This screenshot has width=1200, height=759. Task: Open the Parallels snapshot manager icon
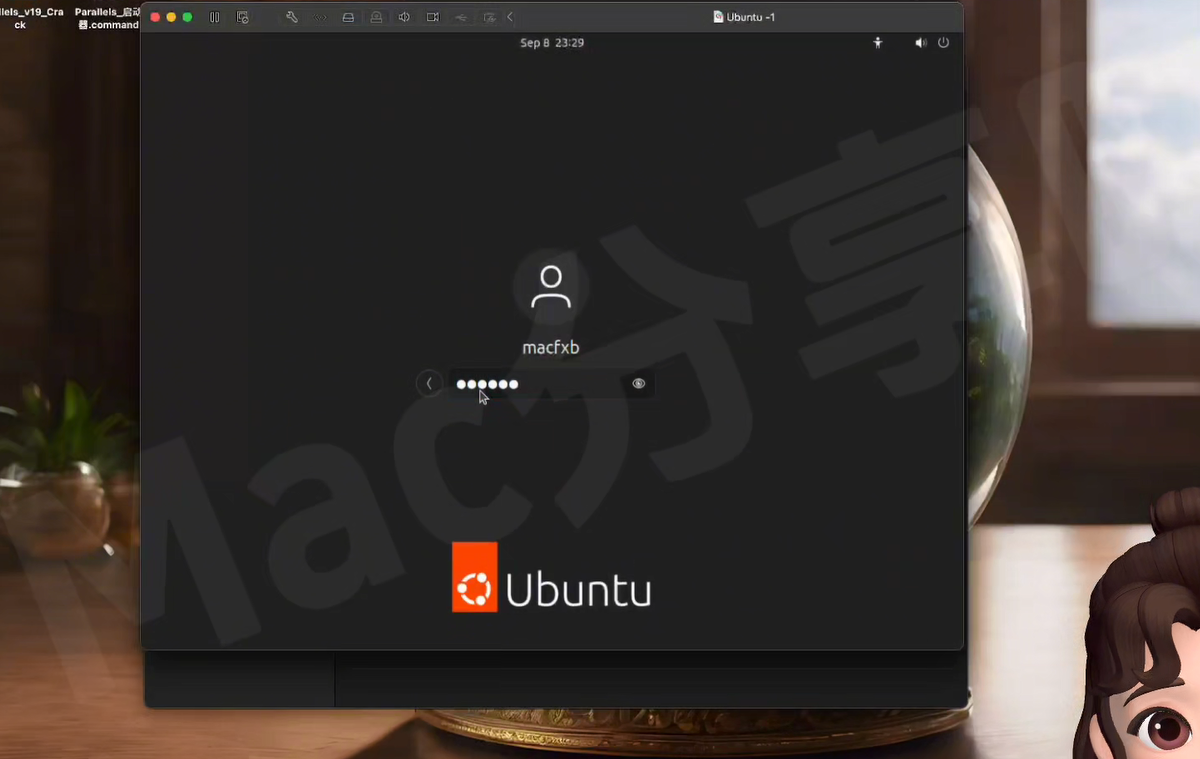coord(242,18)
